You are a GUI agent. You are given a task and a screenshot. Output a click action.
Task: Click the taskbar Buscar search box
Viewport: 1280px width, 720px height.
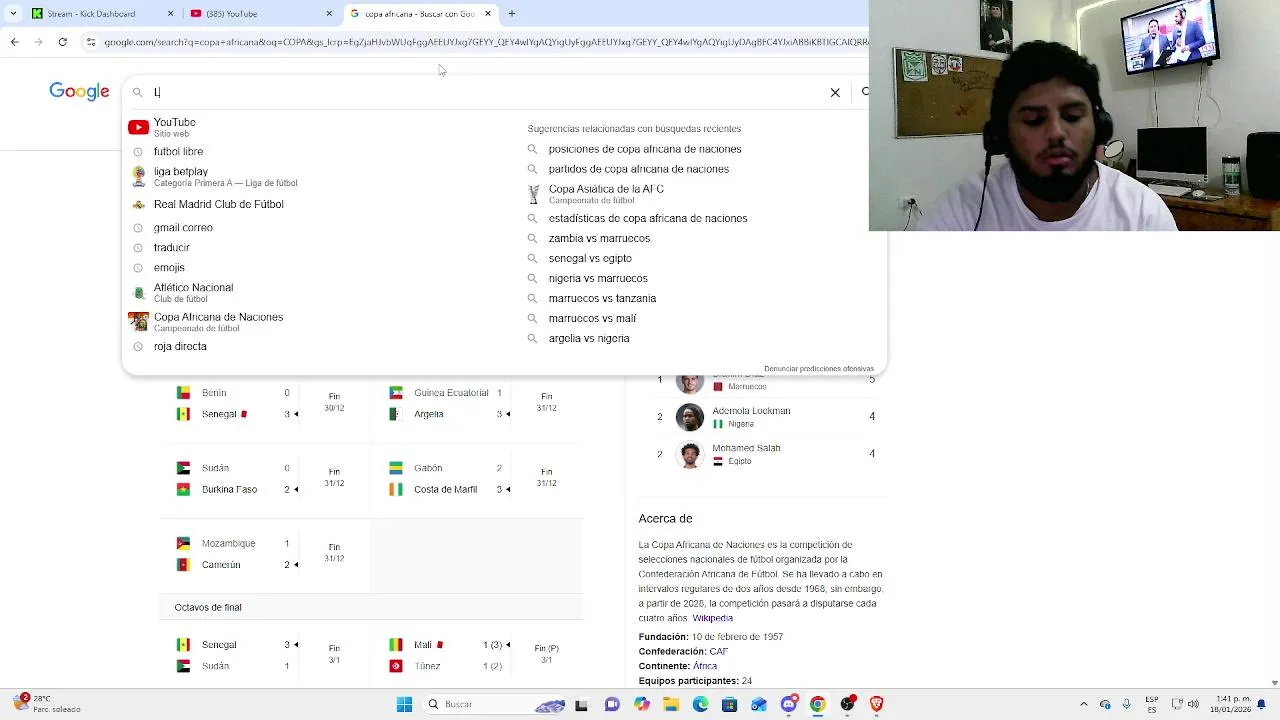pyautogui.click(x=495, y=704)
